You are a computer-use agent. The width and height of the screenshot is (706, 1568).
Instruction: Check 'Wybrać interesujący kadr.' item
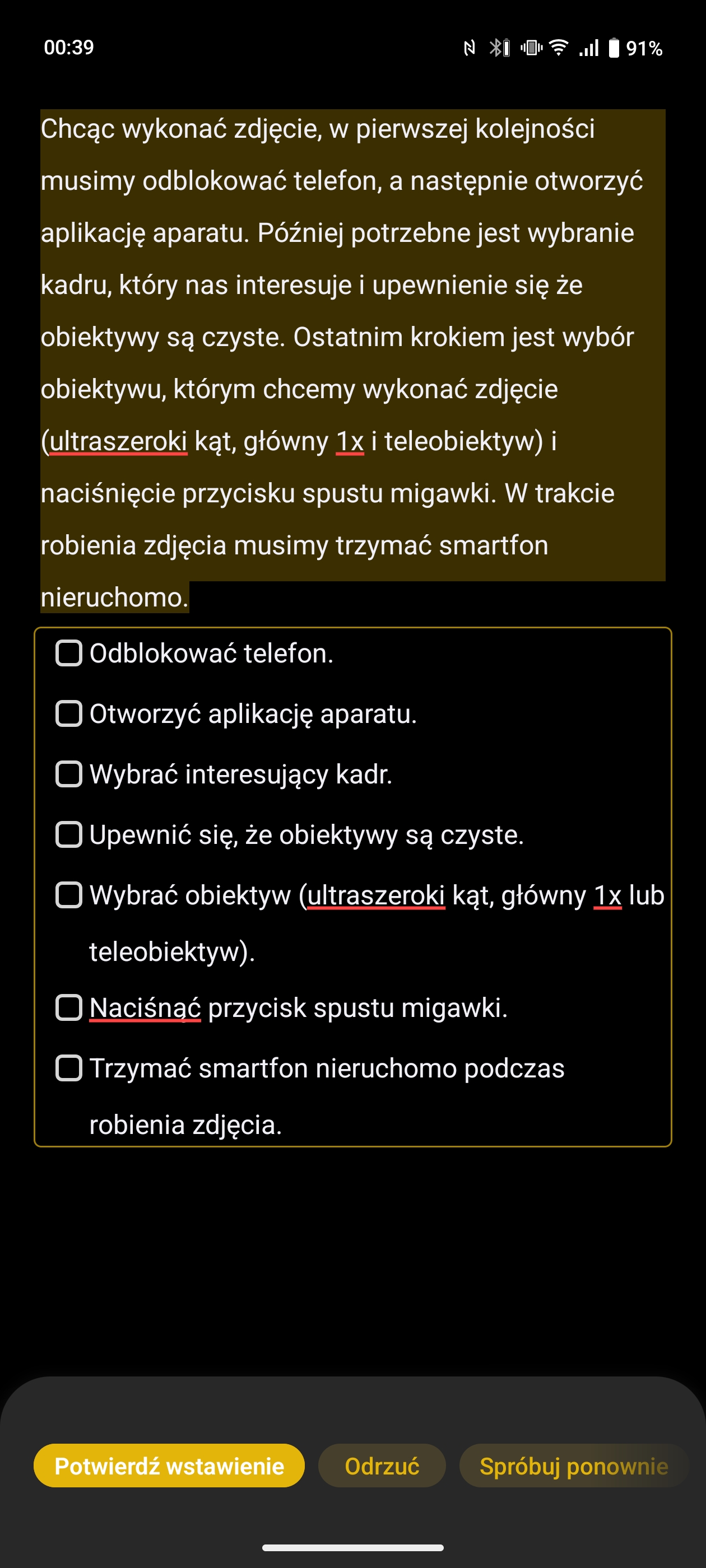click(69, 774)
